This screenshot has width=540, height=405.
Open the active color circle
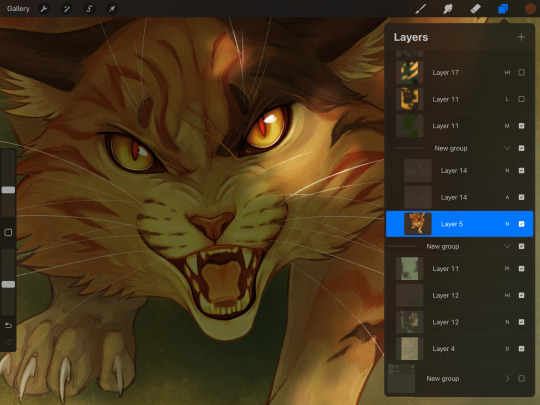click(x=530, y=9)
